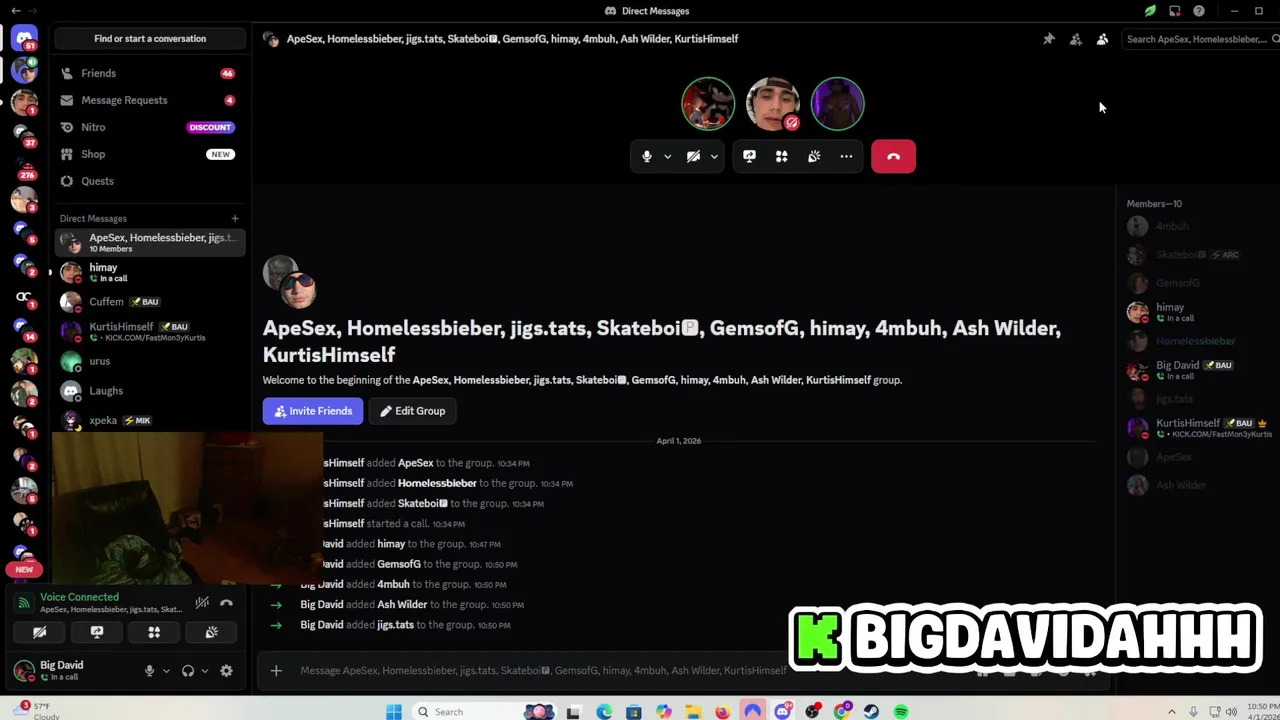The image size is (1280, 720).
Task: Open soundboard from the bottom-left voice panel
Action: [x=211, y=632]
